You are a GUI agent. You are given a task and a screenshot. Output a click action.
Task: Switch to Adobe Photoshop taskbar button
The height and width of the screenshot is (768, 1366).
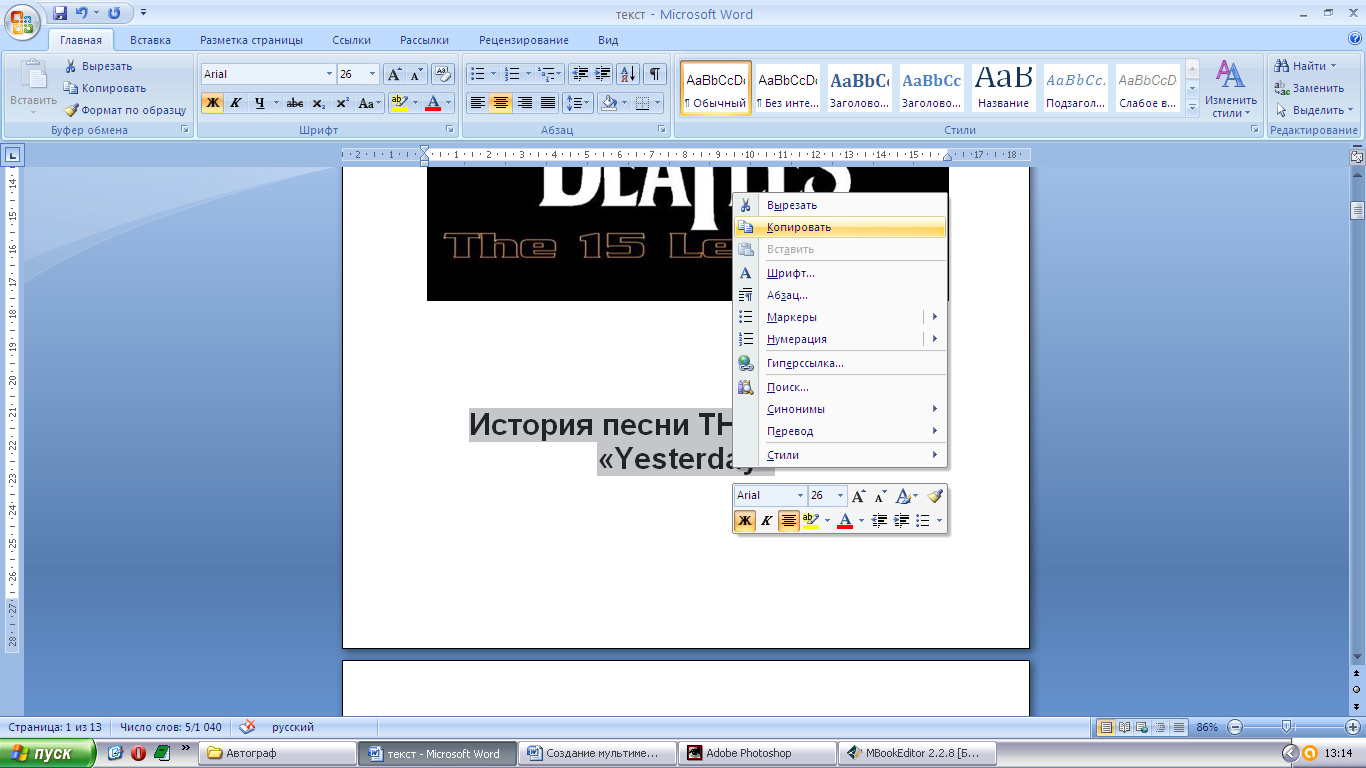tap(757, 753)
